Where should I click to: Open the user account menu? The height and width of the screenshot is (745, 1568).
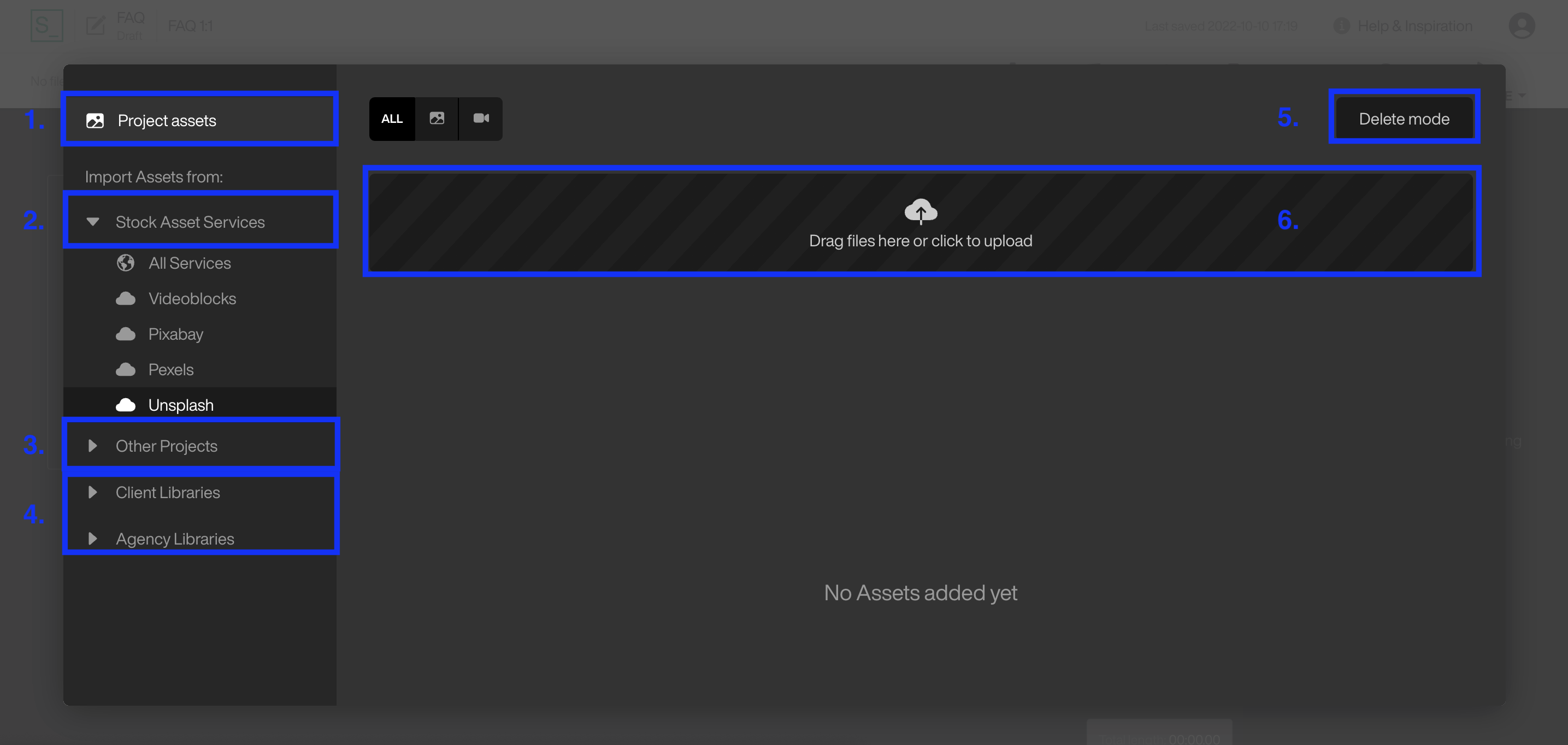pos(1521,26)
